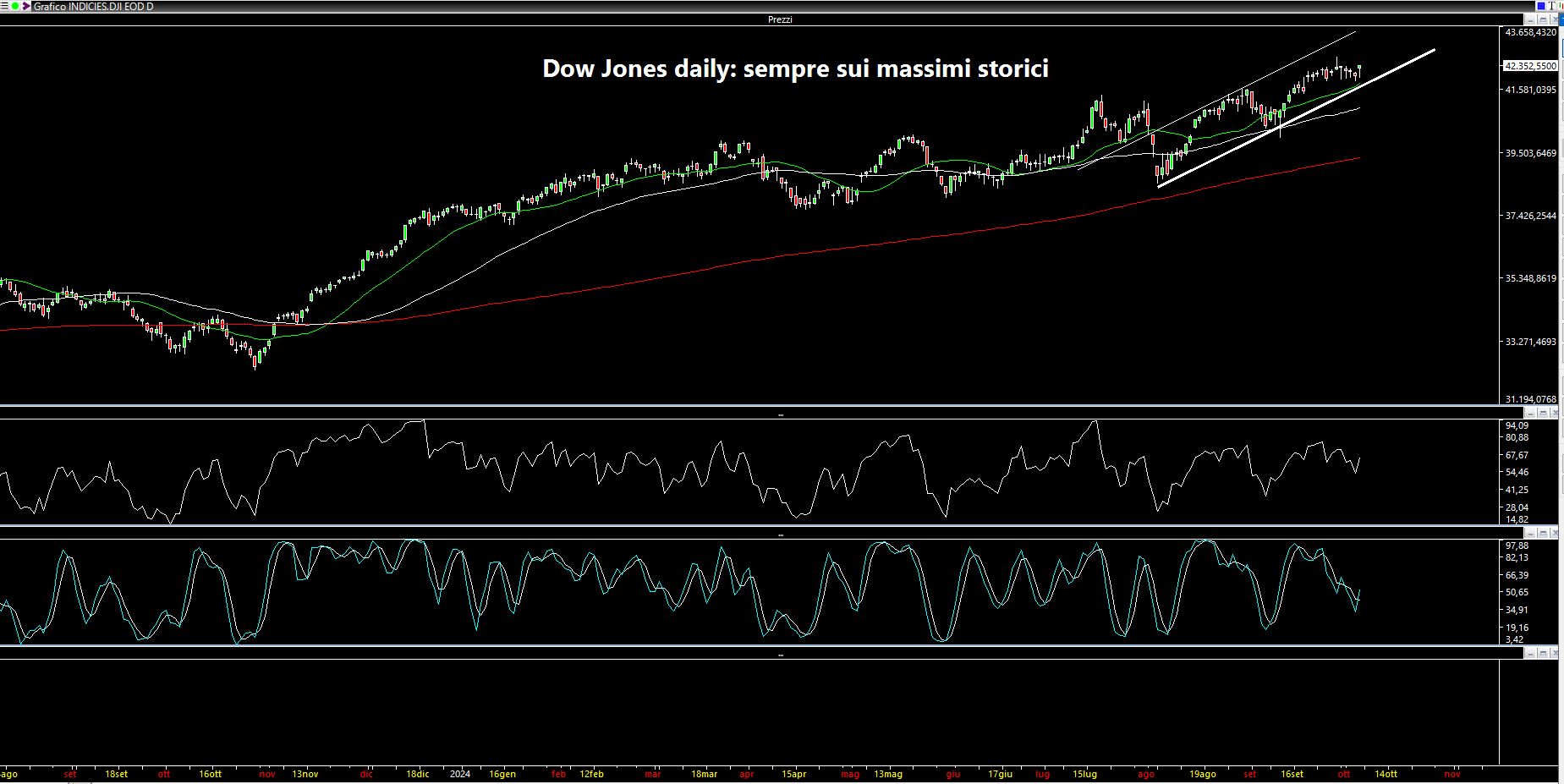The height and width of the screenshot is (784, 1564).
Task: Click the 19ago date label on time axis
Action: coord(1203,774)
